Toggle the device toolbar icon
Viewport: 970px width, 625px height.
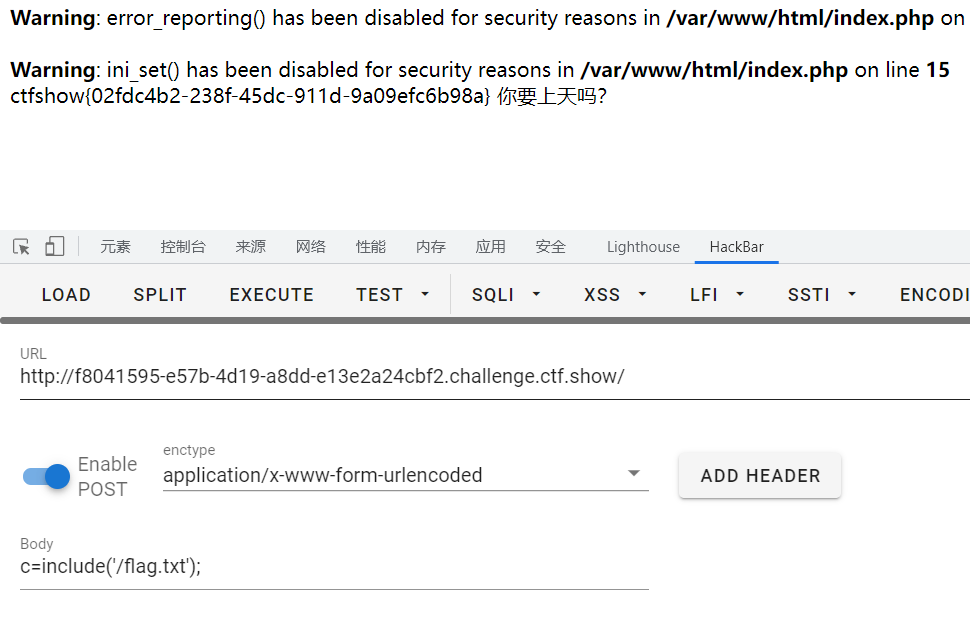click(x=54, y=246)
